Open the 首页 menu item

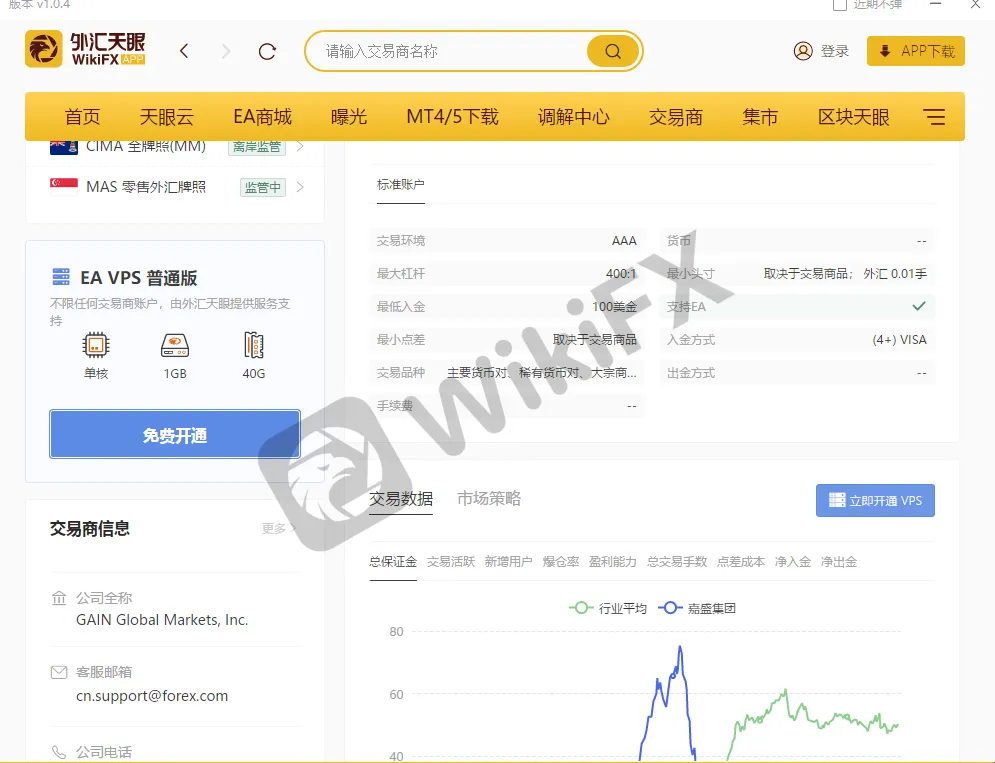82,117
